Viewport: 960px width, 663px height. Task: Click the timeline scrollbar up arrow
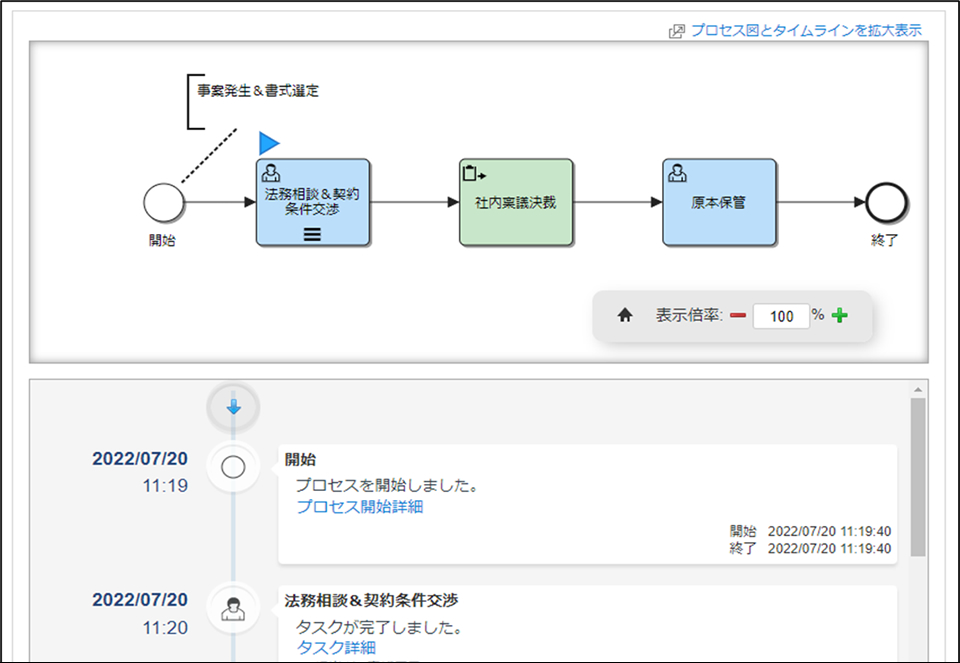[918, 389]
